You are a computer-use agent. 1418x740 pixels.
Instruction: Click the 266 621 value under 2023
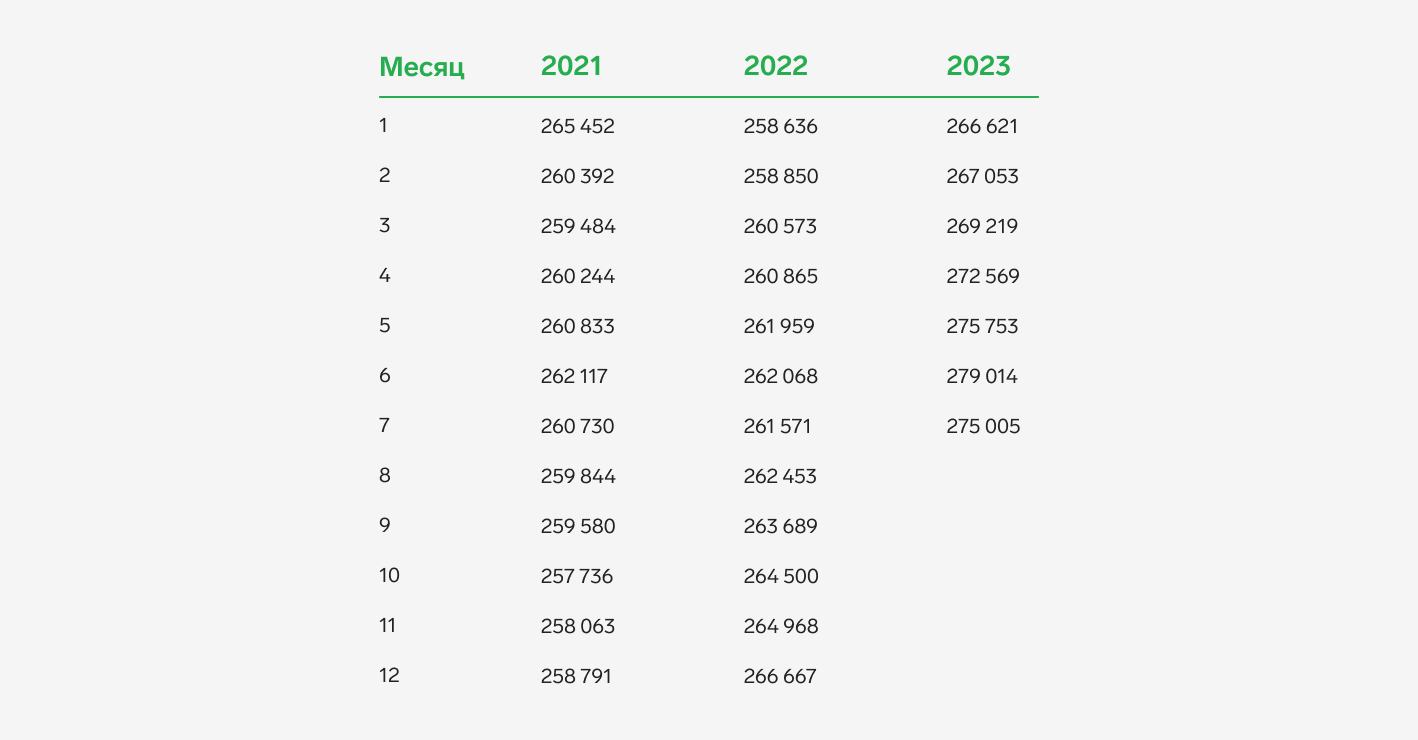[982, 127]
